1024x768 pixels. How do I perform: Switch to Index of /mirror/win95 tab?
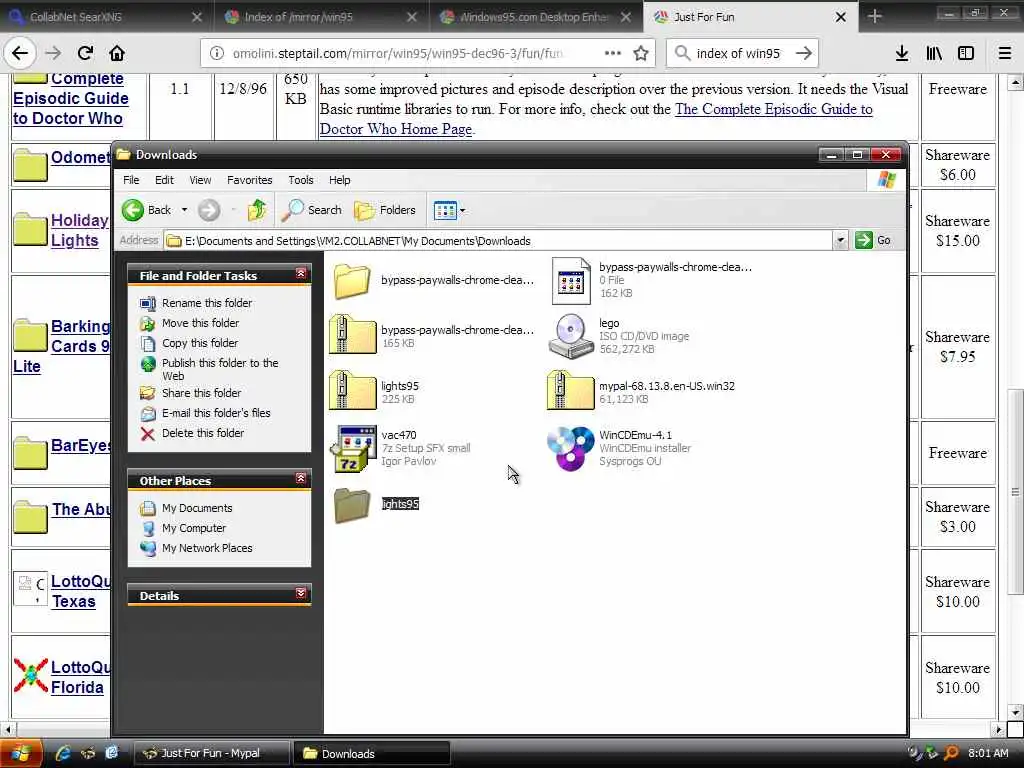(321, 17)
